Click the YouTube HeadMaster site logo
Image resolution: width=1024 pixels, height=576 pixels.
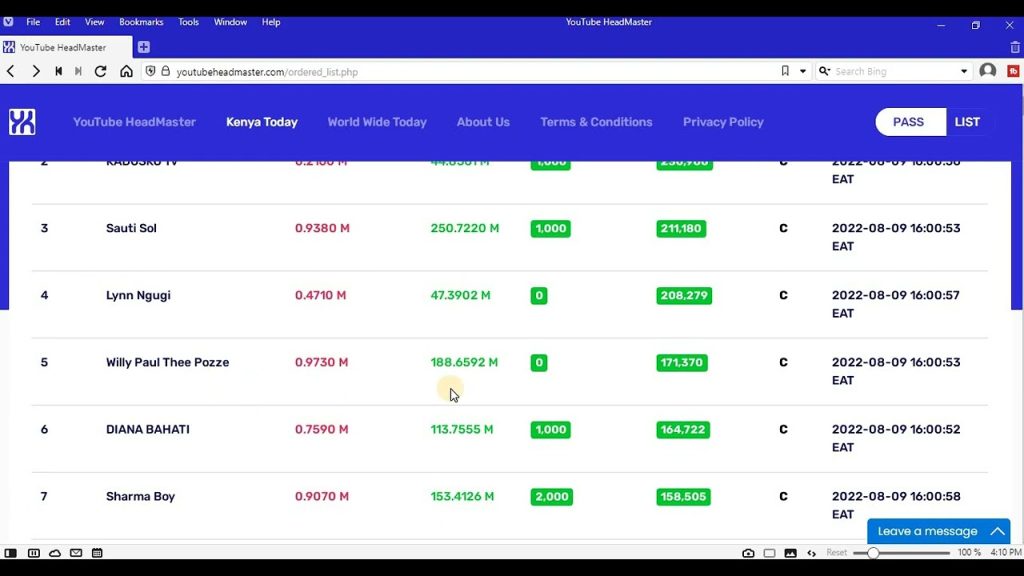22,122
